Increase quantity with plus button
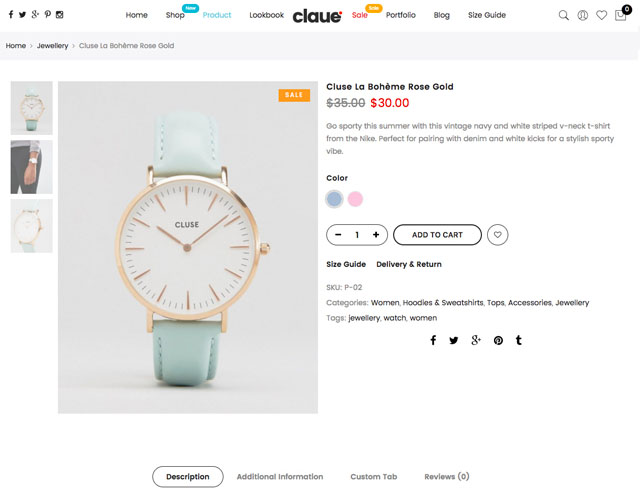Viewport: 640px width, 495px height. click(376, 235)
